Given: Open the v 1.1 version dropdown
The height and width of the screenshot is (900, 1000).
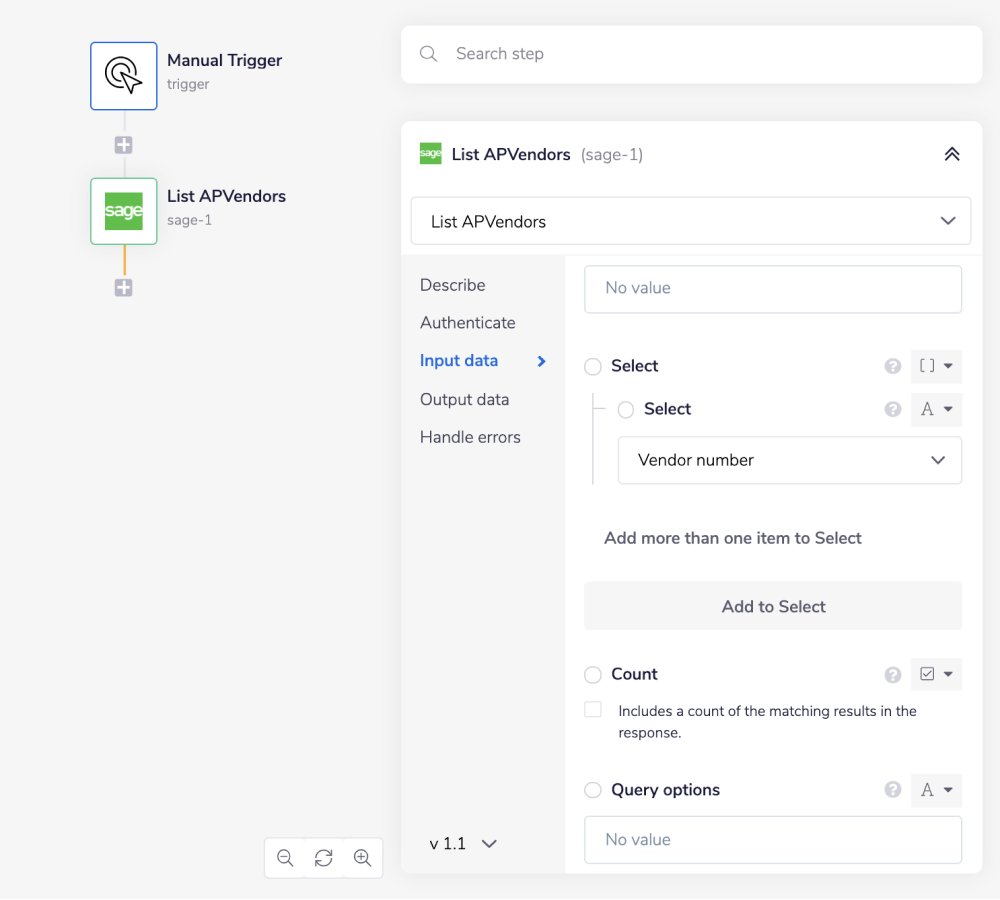Looking at the screenshot, I should [x=463, y=844].
